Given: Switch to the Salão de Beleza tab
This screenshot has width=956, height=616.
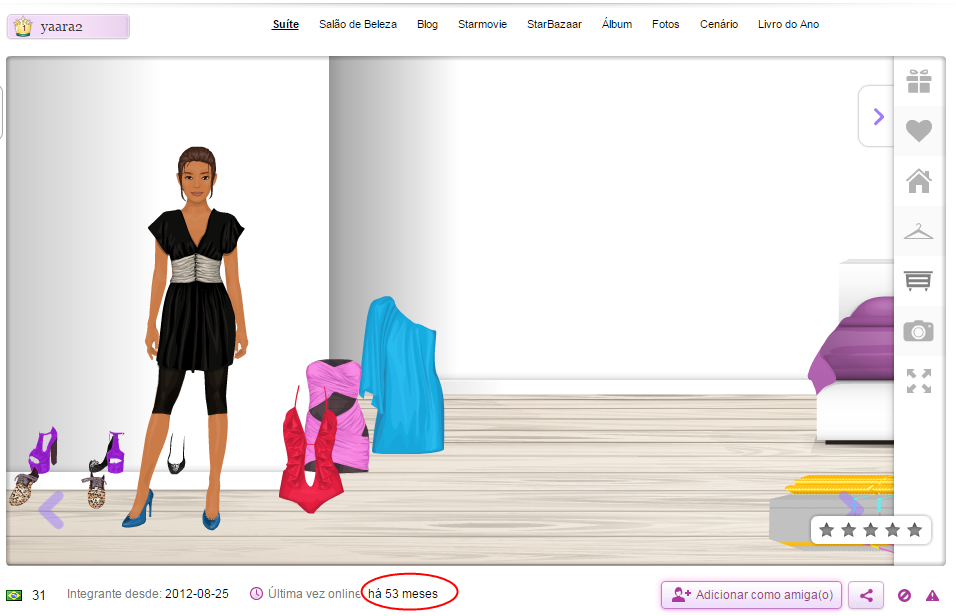Looking at the screenshot, I should point(358,24).
